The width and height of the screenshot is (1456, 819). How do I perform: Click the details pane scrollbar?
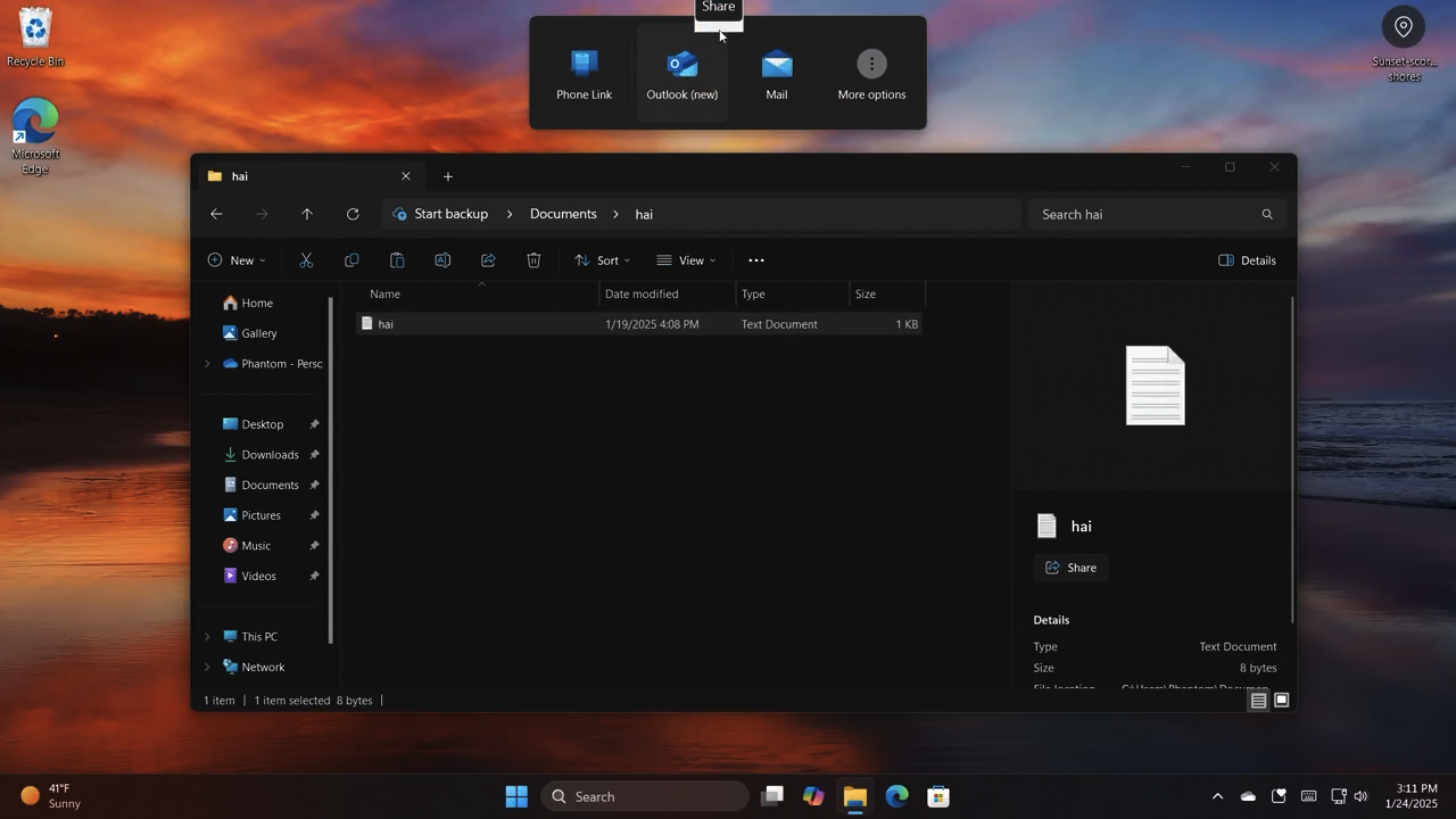(1291, 460)
